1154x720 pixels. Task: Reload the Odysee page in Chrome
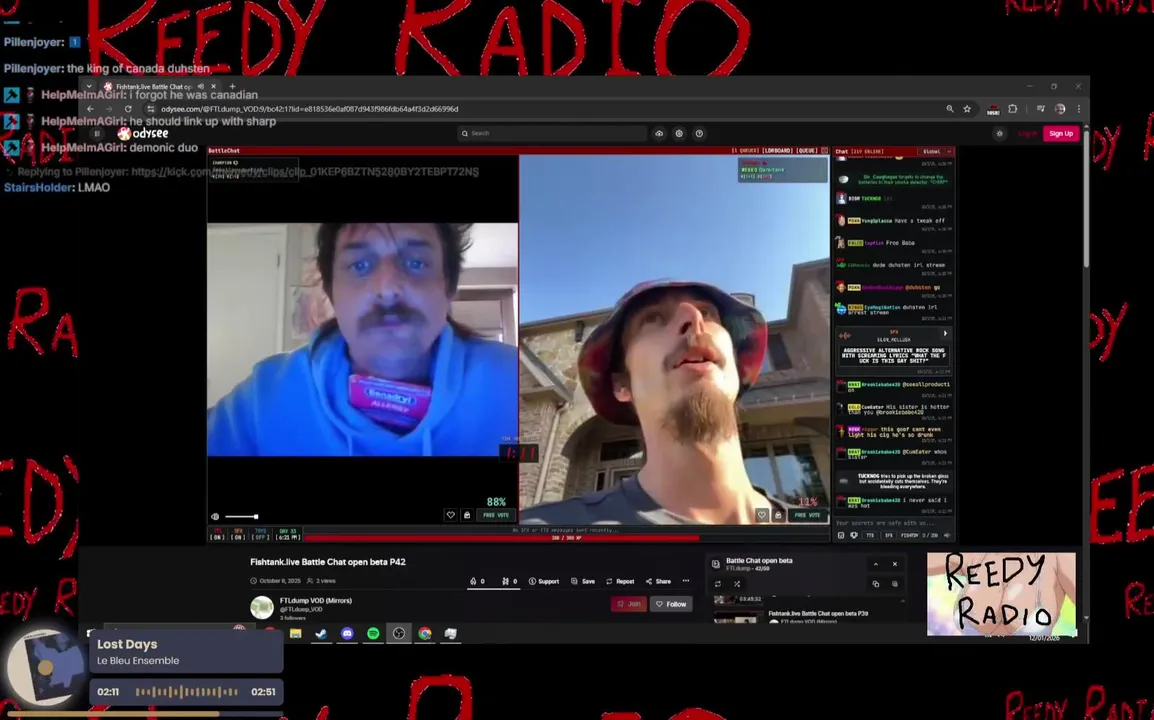click(x=128, y=109)
